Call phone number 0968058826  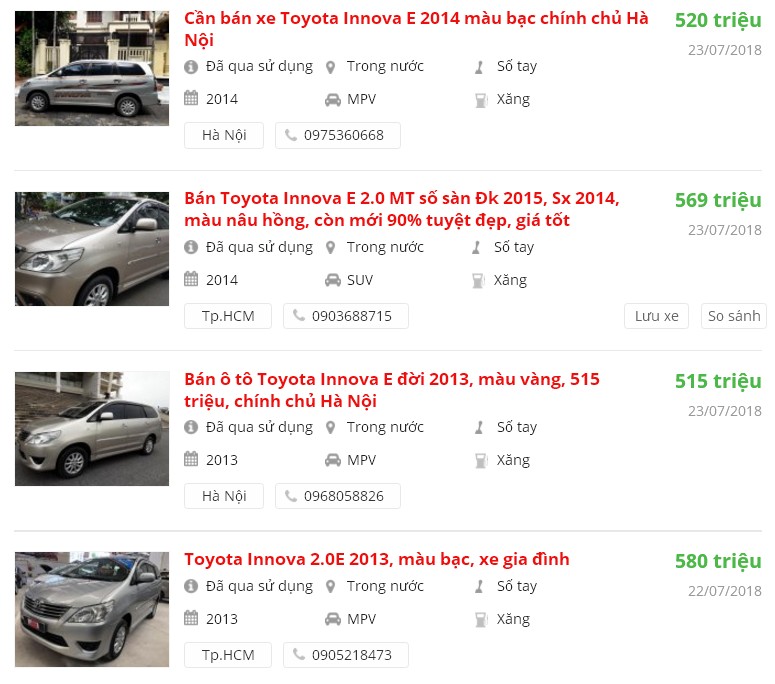(343, 496)
